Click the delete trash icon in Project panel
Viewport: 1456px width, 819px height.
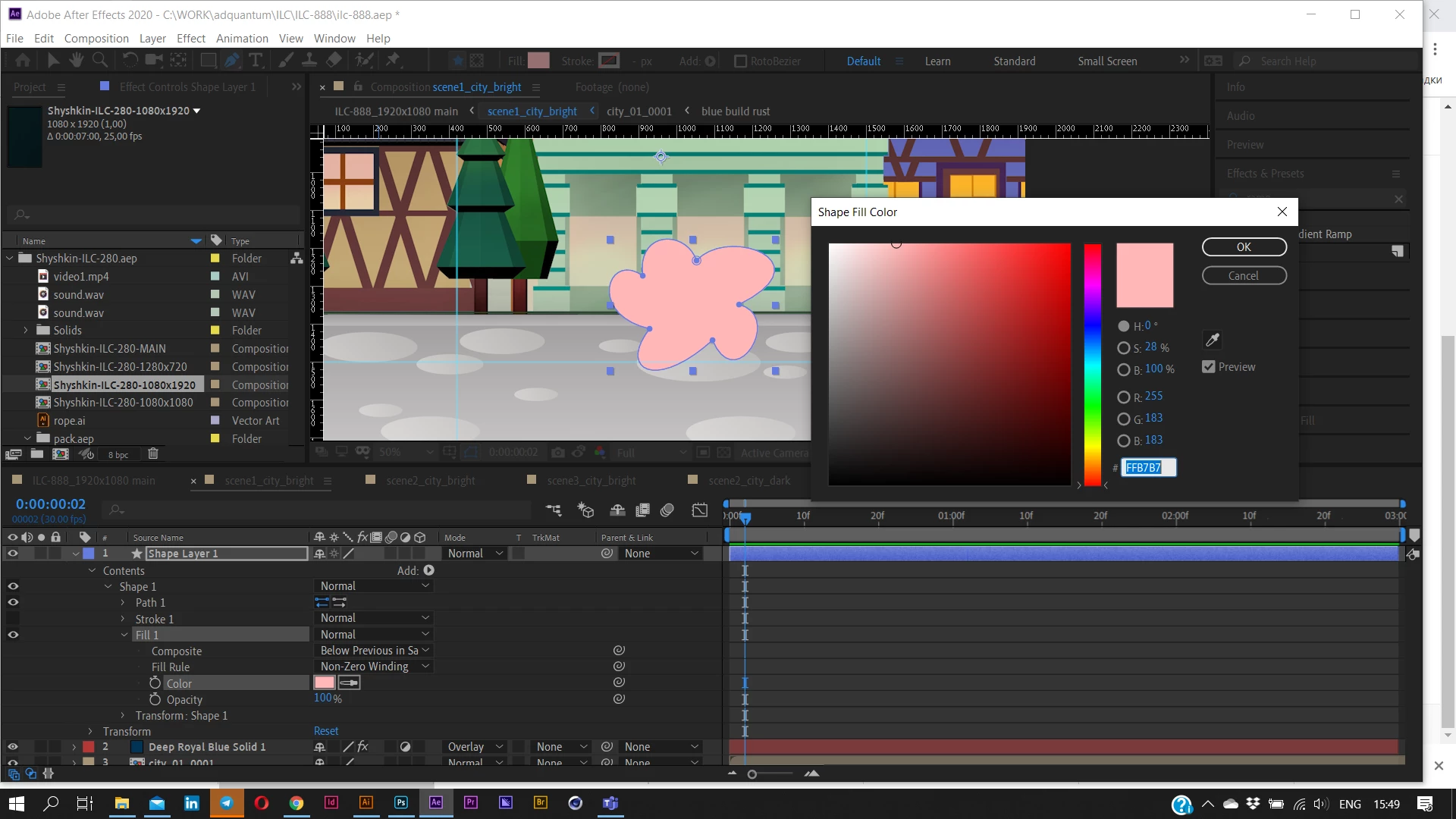[x=153, y=454]
